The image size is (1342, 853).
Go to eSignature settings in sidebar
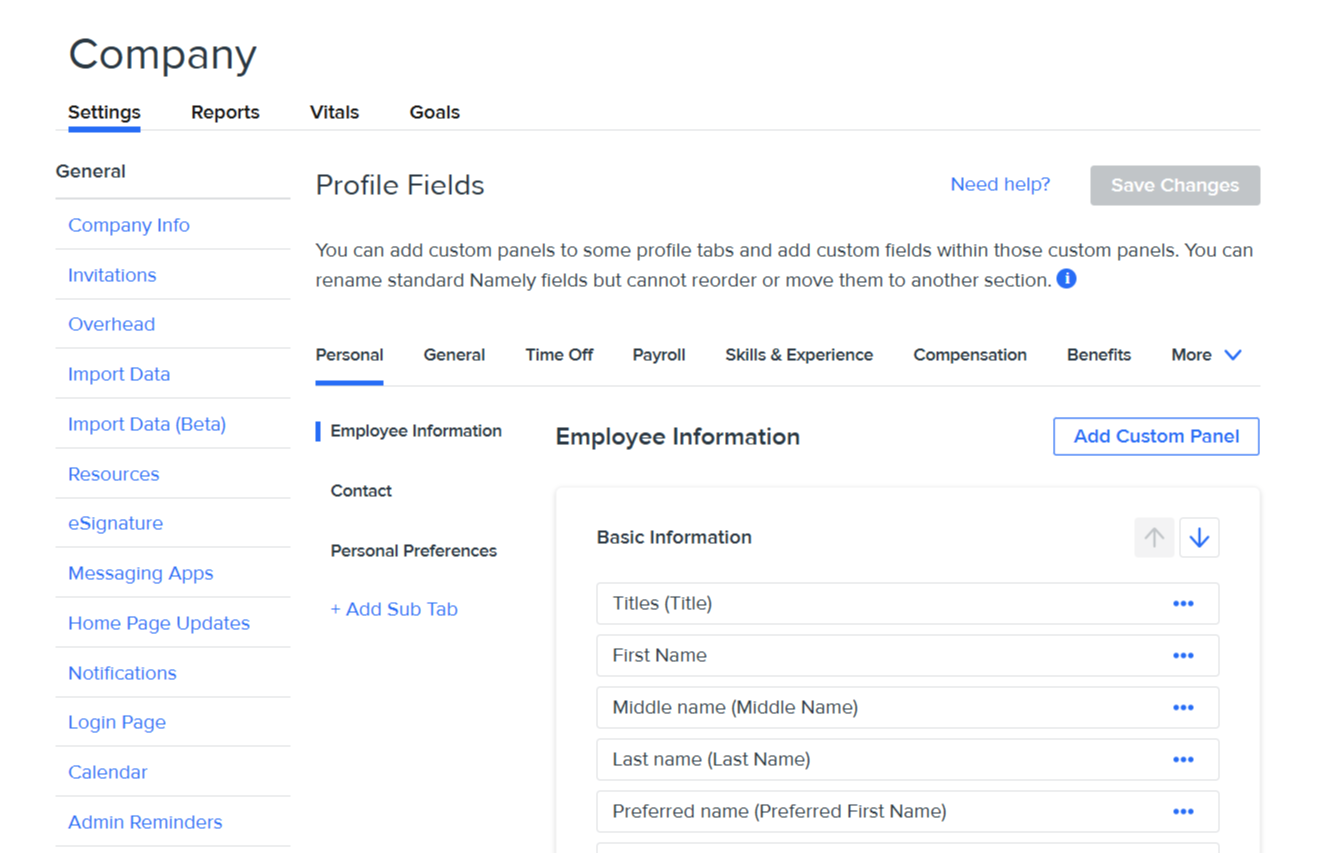[115, 523]
